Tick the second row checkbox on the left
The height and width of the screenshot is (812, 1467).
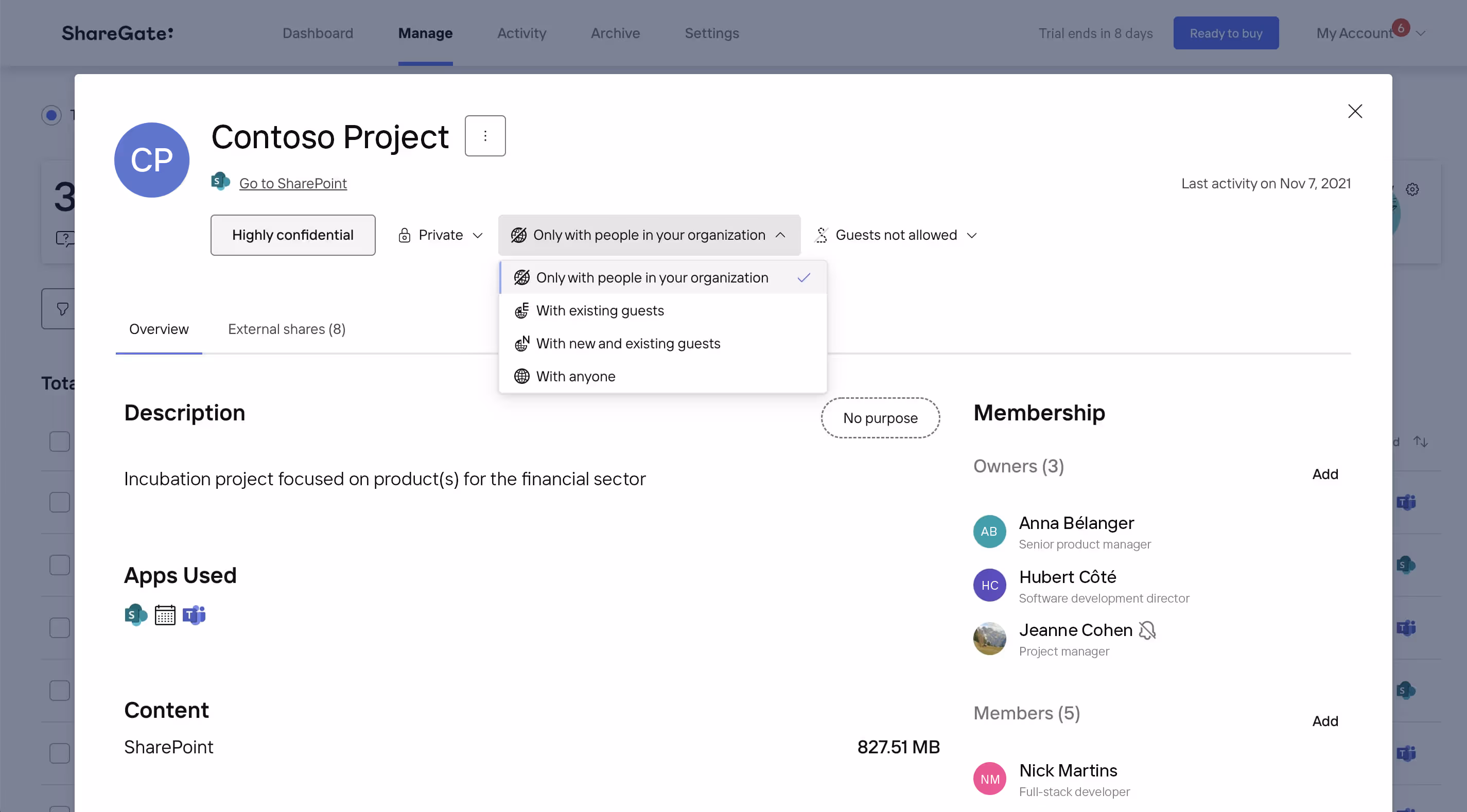59,502
